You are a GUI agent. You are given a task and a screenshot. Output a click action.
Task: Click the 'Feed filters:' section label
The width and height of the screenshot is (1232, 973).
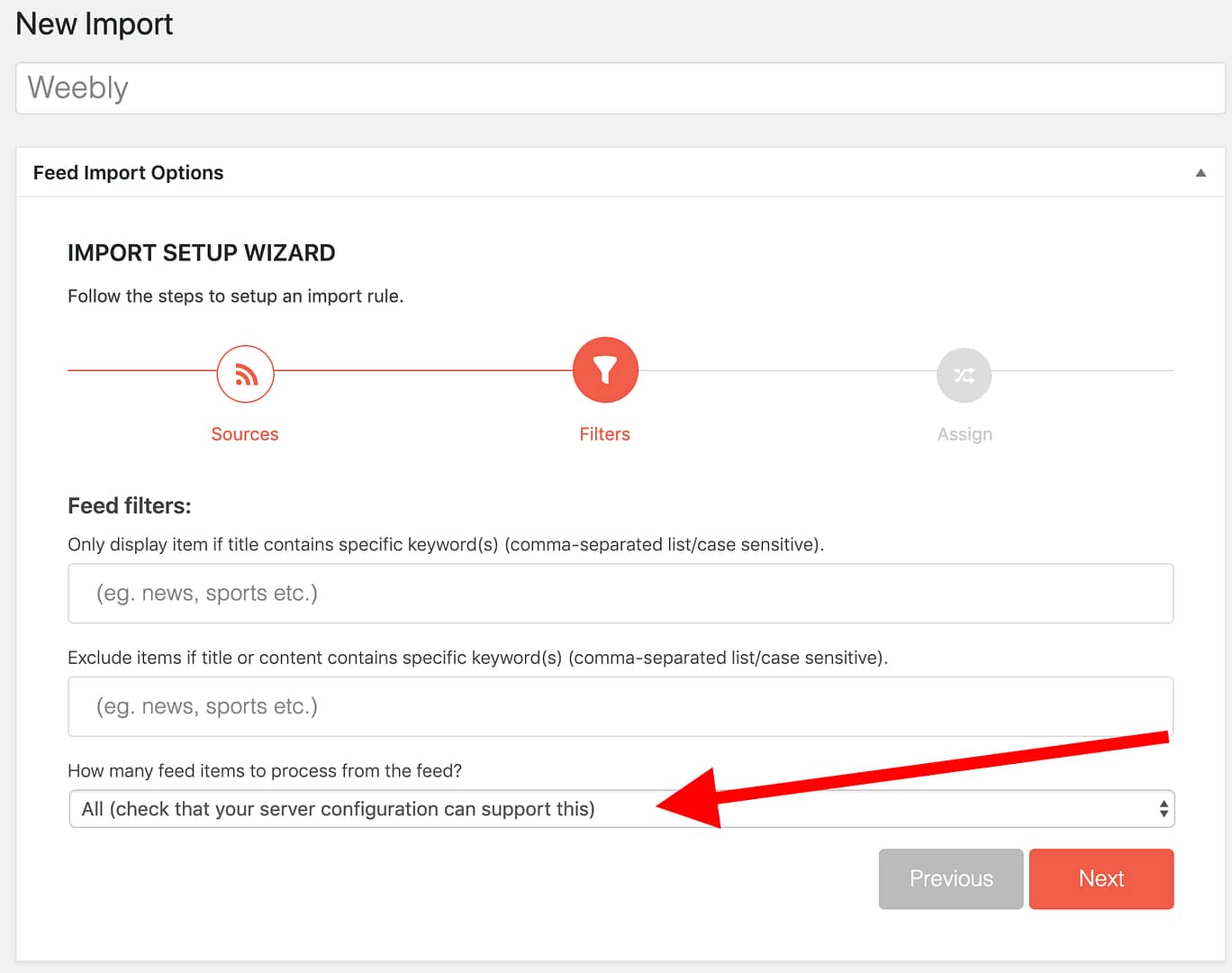click(x=130, y=506)
